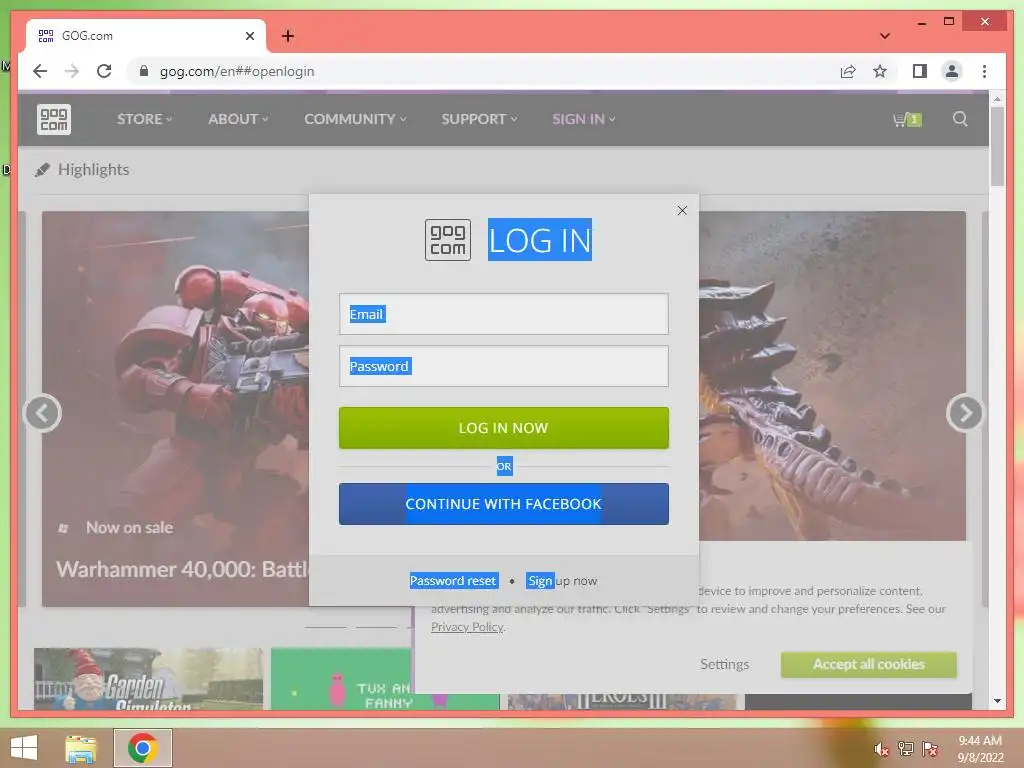The width and height of the screenshot is (1024, 768).
Task: Open File Explorer from the taskbar
Action: [81, 748]
